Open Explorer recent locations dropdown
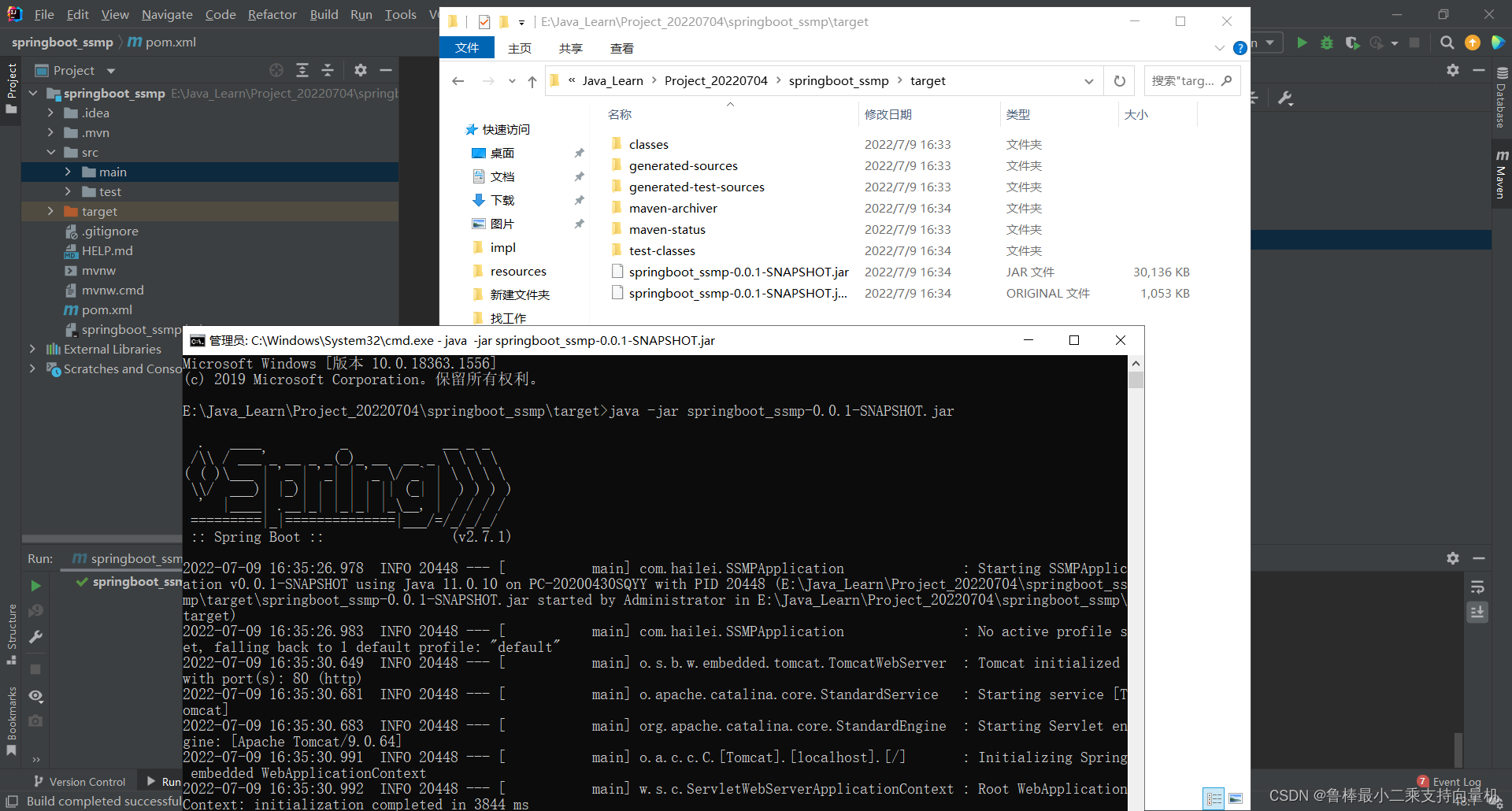This screenshot has height=811, width=1512. 512,81
